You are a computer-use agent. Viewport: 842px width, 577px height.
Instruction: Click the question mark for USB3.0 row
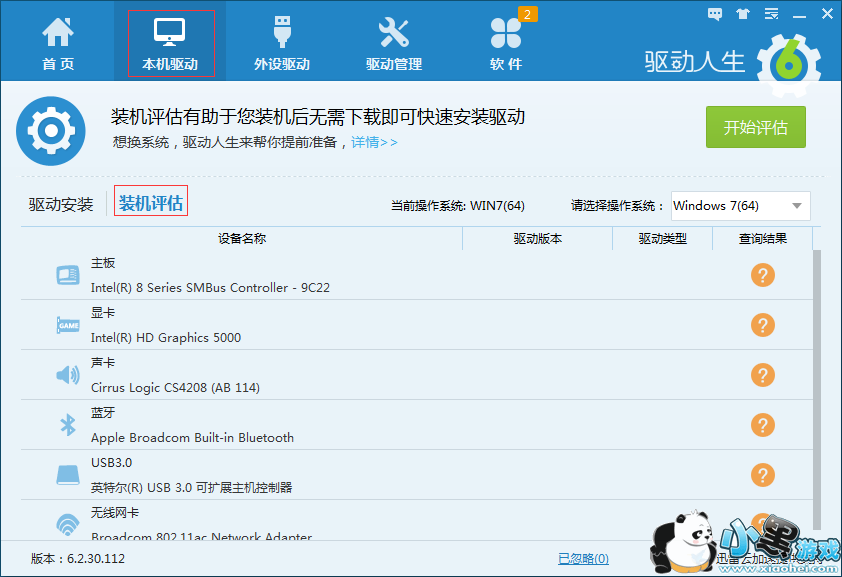763,474
